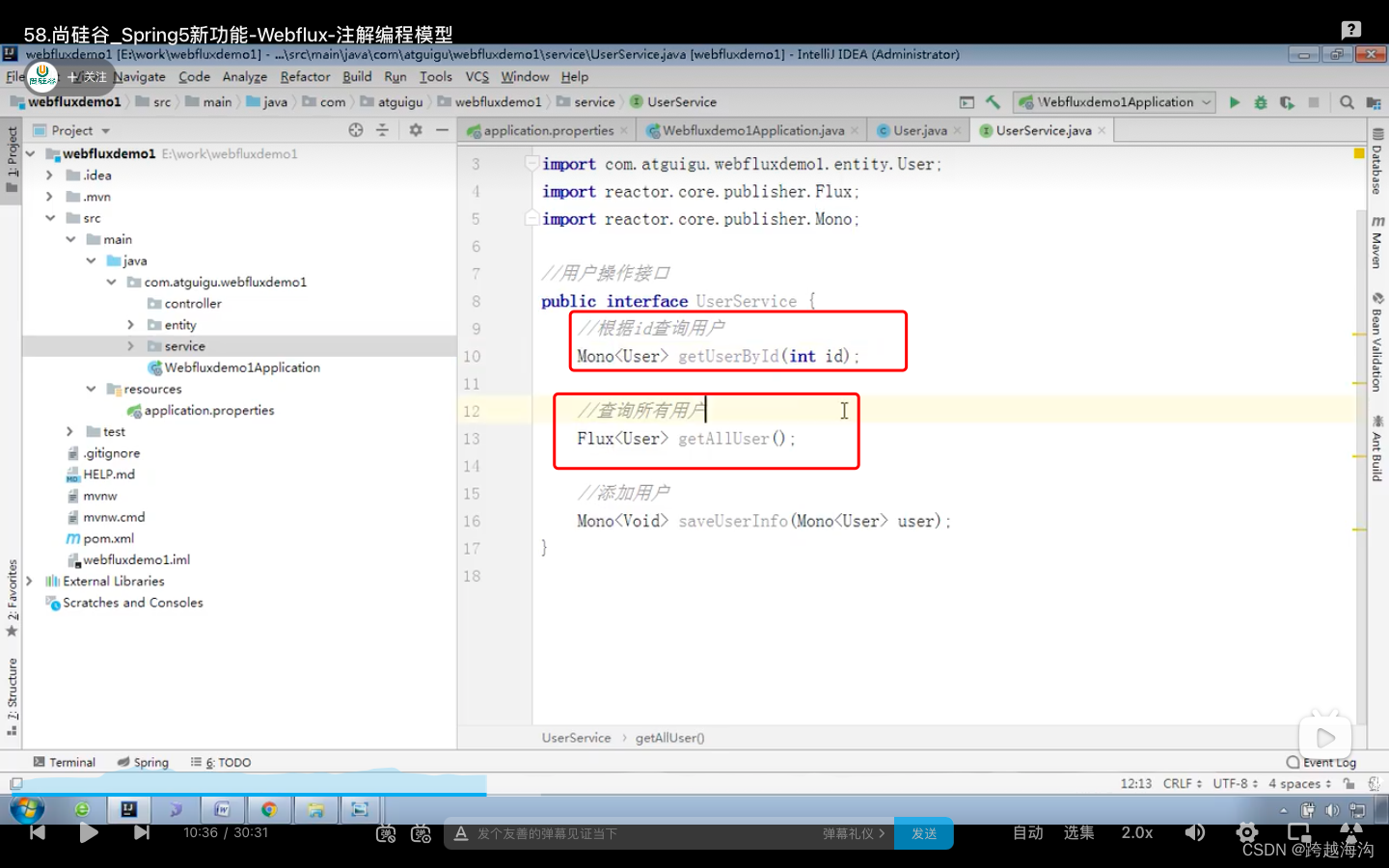Collapse all in Project panel toolbar
This screenshot has height=868, width=1389.
382,130
